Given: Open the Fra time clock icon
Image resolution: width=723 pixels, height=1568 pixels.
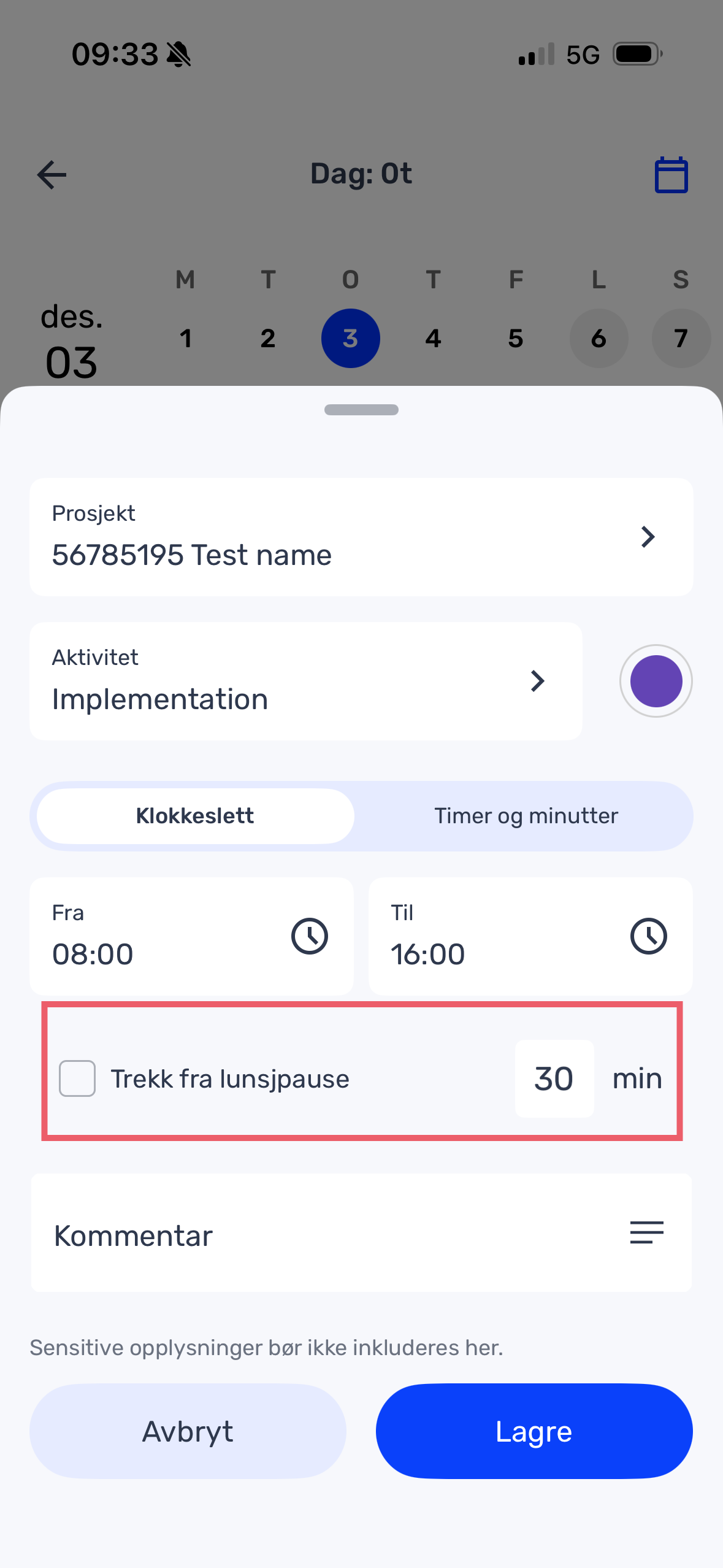Looking at the screenshot, I should (x=310, y=936).
